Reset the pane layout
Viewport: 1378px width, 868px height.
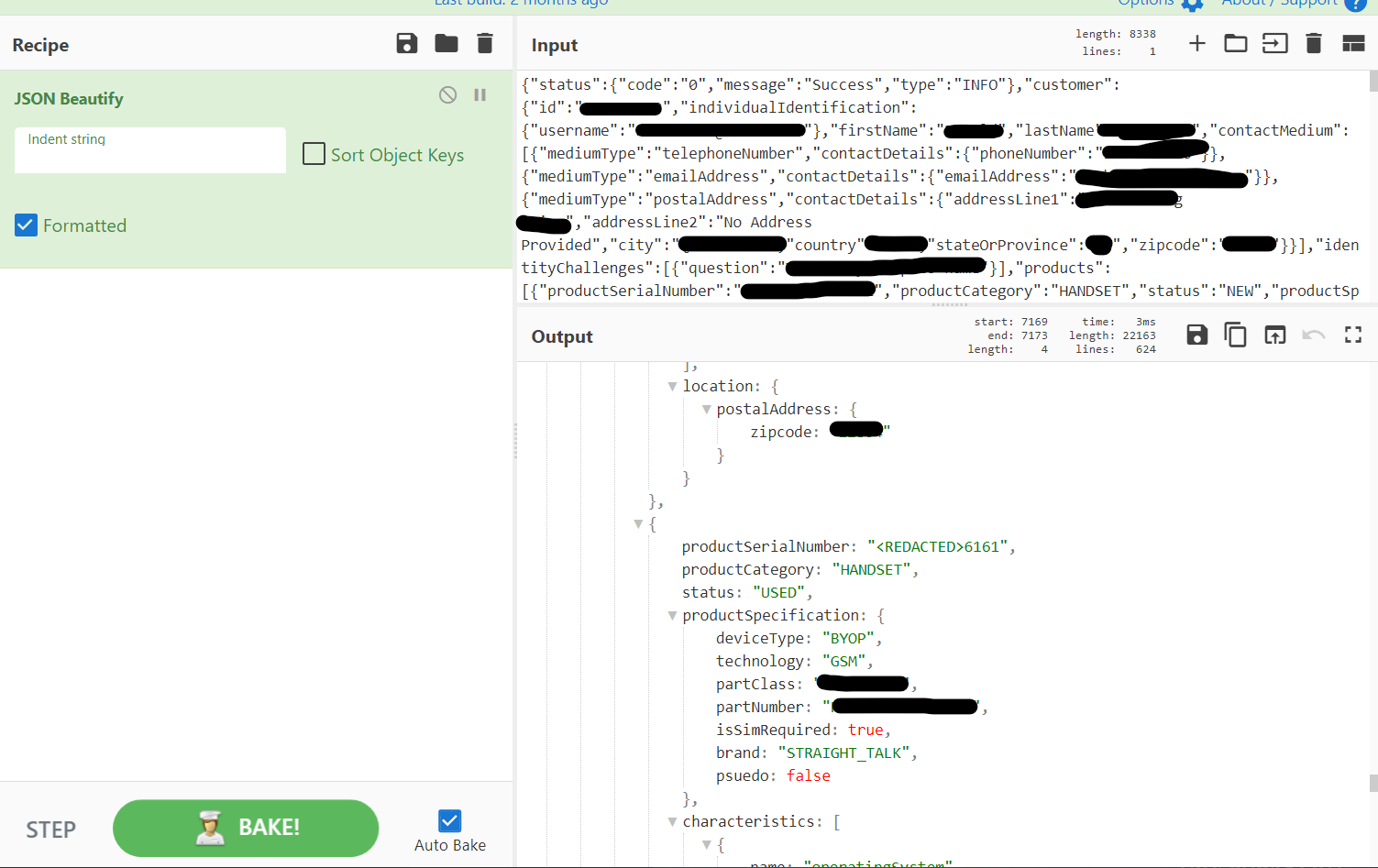click(1353, 43)
